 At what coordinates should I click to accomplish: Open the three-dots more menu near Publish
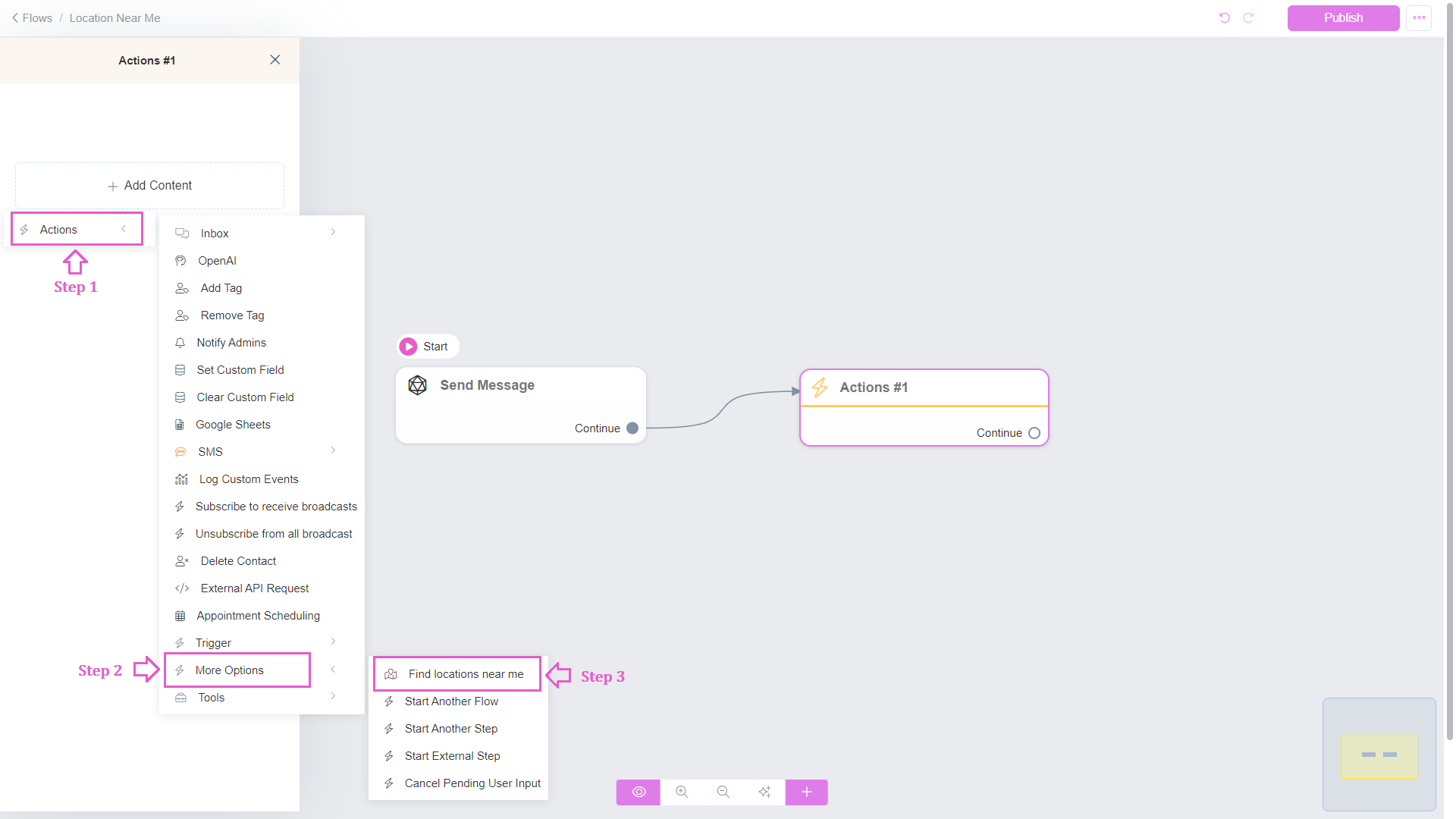pos(1419,17)
